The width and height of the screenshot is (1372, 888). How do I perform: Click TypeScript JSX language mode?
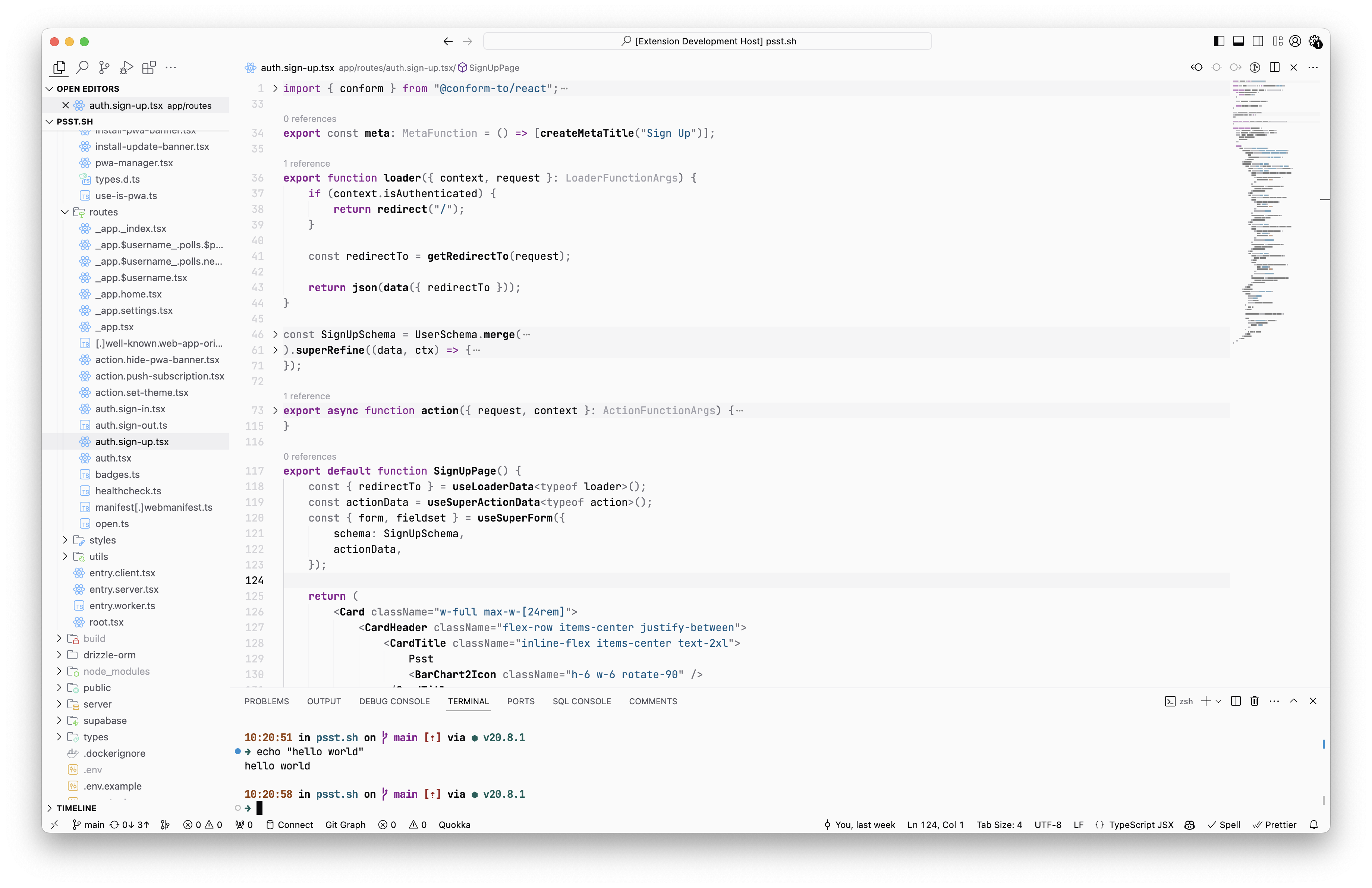1141,825
